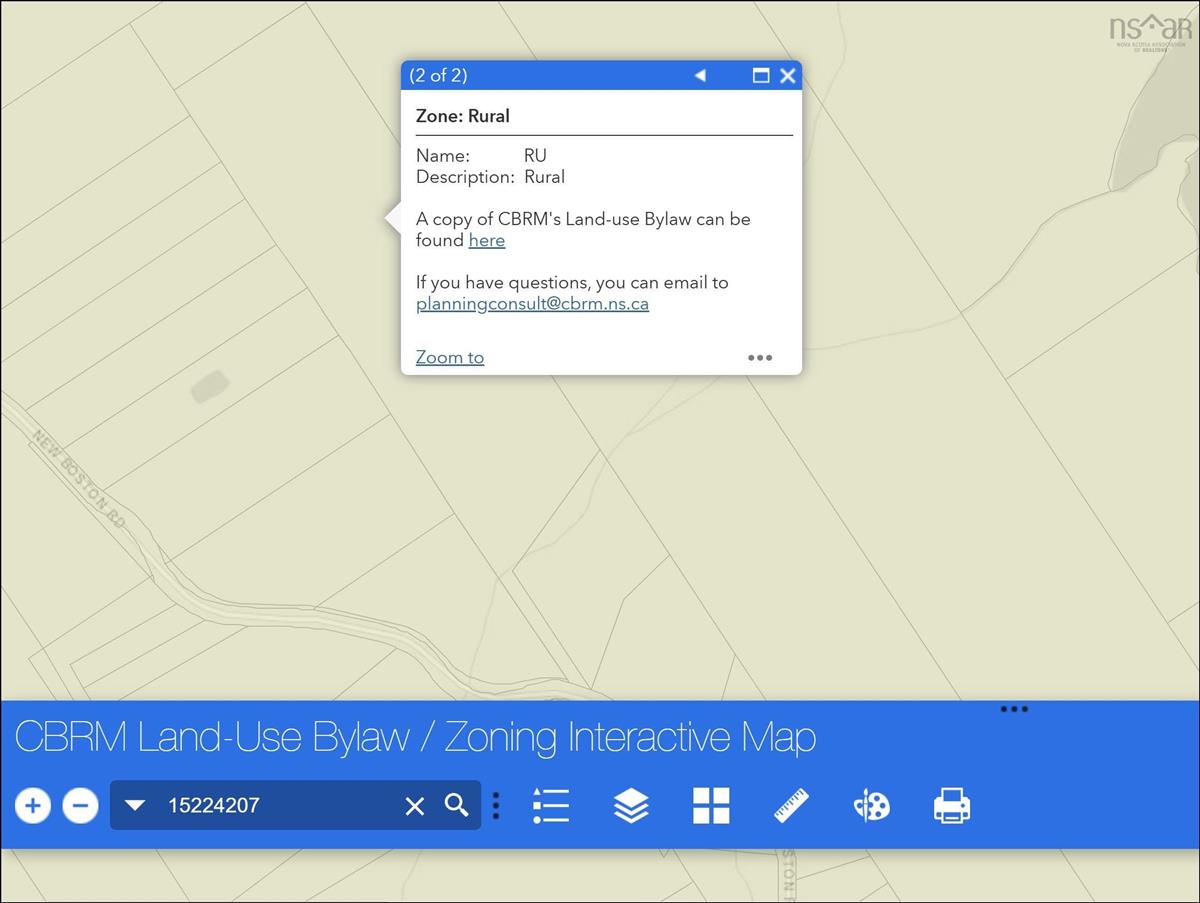Open the Layer List widget
1200x903 pixels.
pos(631,805)
